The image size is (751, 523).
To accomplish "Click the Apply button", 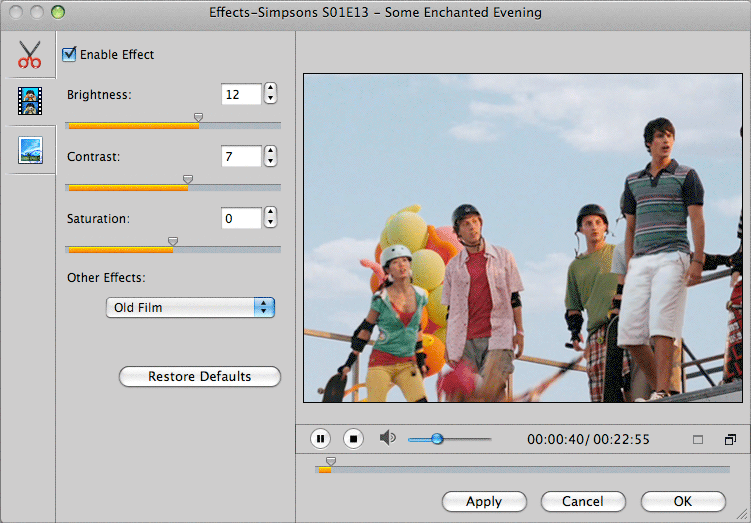I will tap(484, 501).
